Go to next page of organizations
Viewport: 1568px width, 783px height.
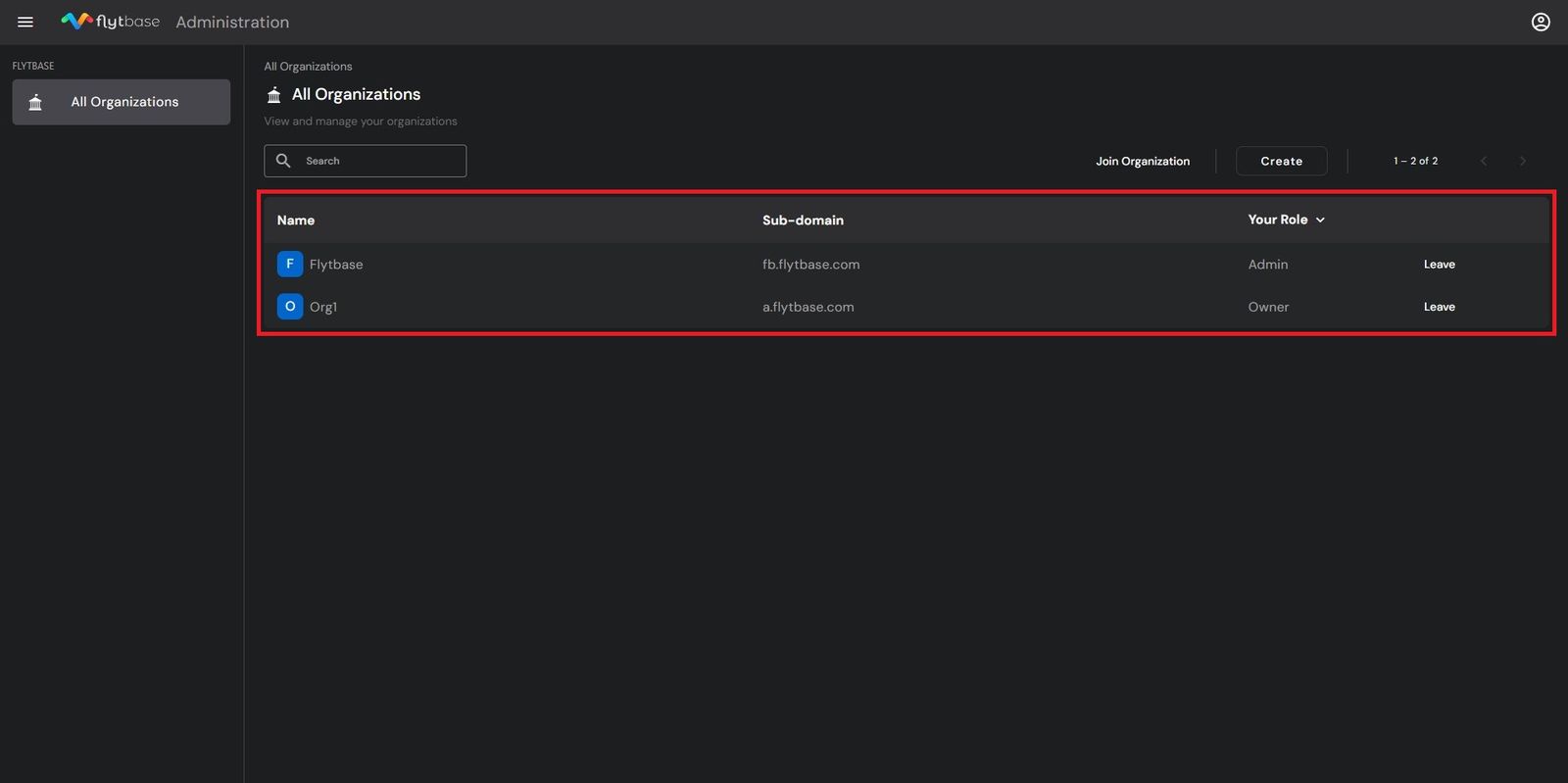click(1522, 161)
